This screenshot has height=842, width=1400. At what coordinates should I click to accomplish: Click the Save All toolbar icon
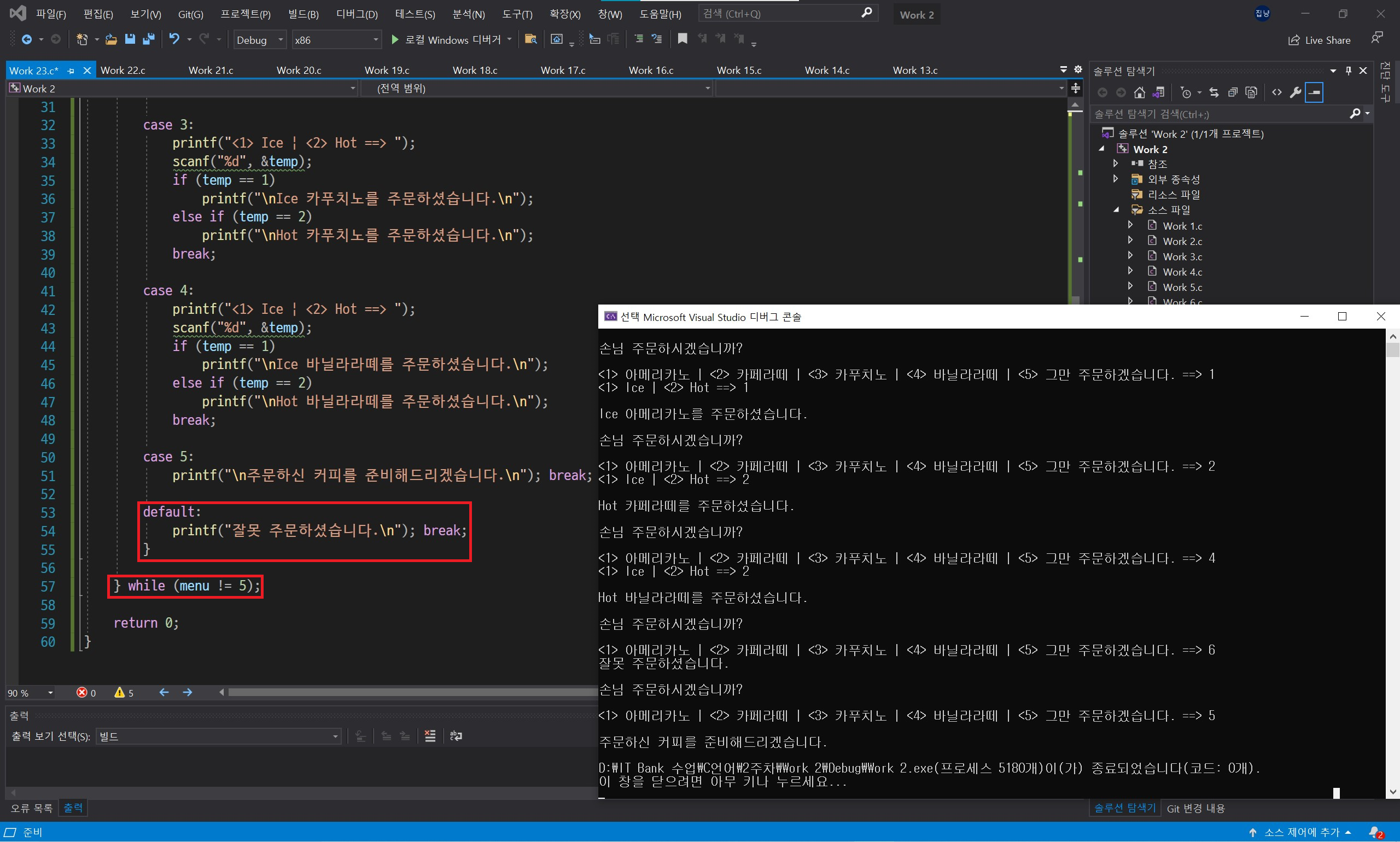(x=149, y=39)
